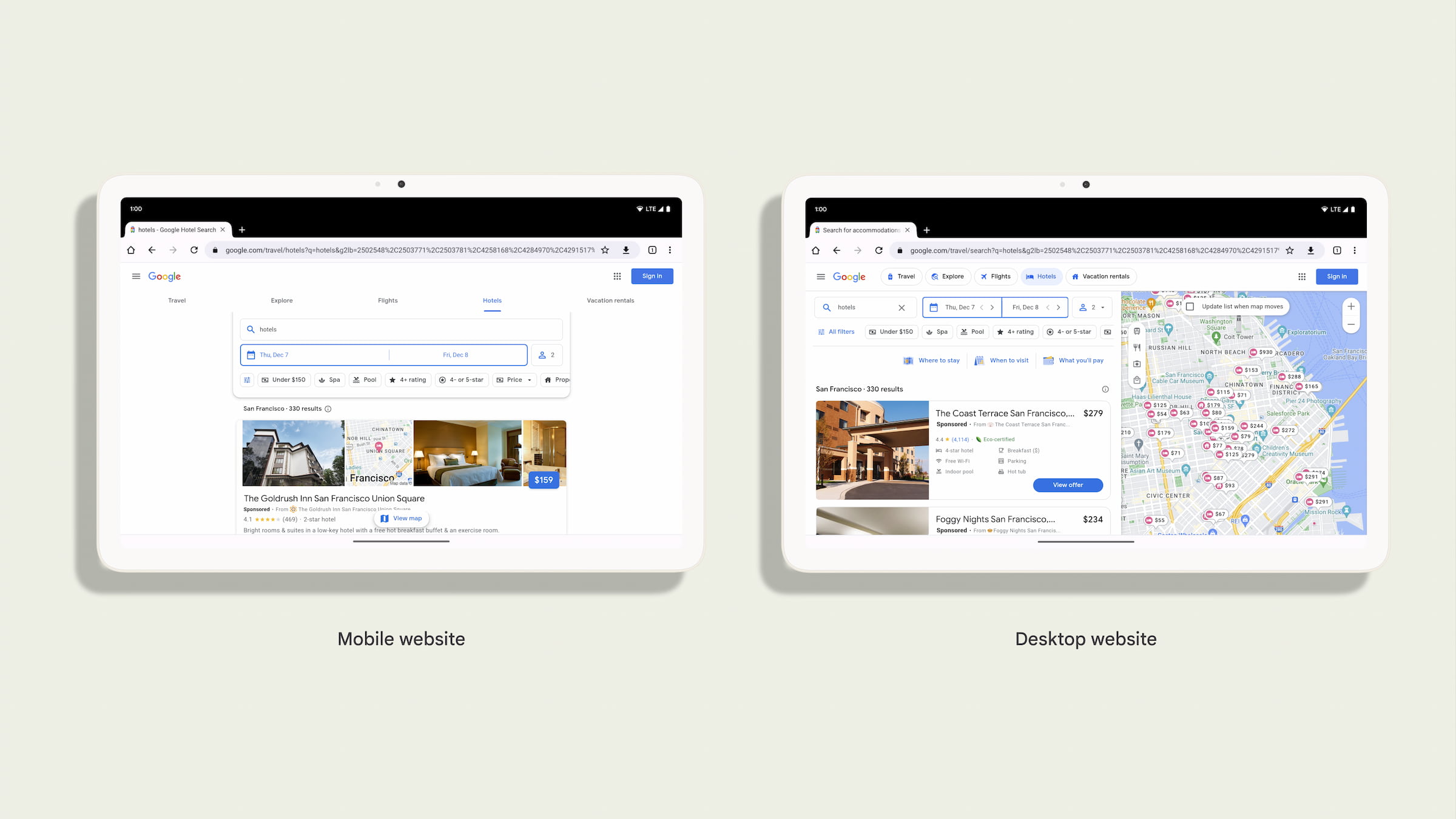Click the Sign In button on desktop

coord(1337,276)
